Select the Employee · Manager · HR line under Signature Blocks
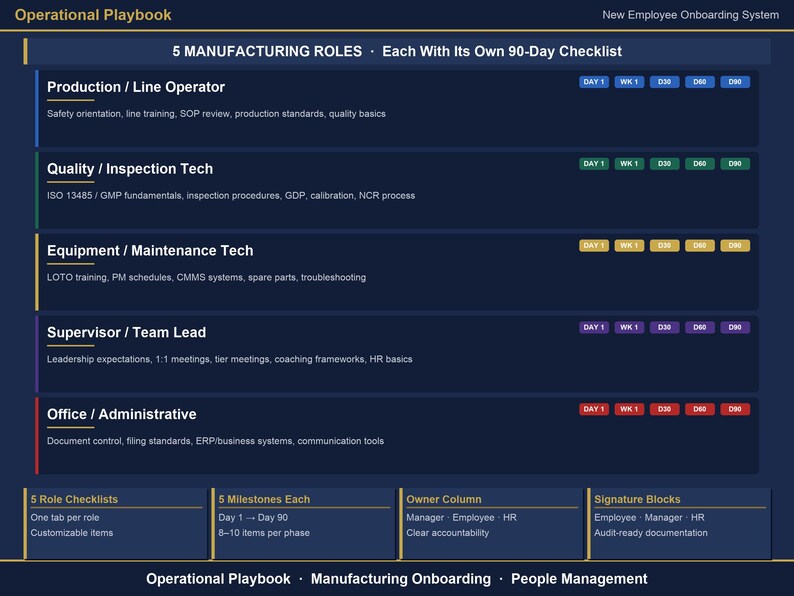This screenshot has width=794, height=596. pyautogui.click(x=649, y=518)
